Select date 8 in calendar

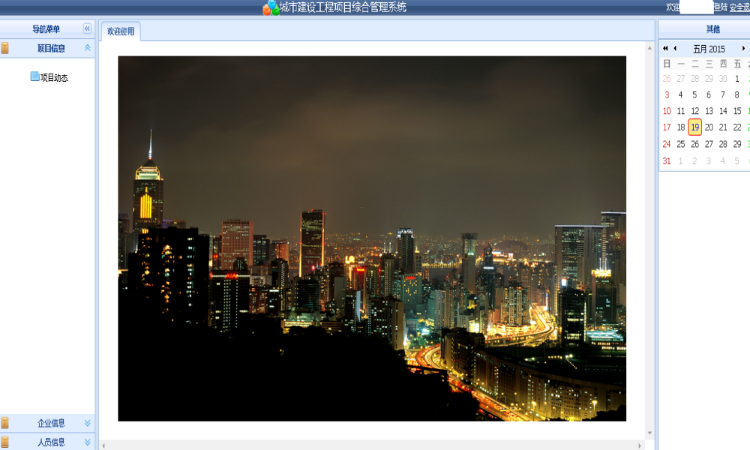[x=737, y=95]
